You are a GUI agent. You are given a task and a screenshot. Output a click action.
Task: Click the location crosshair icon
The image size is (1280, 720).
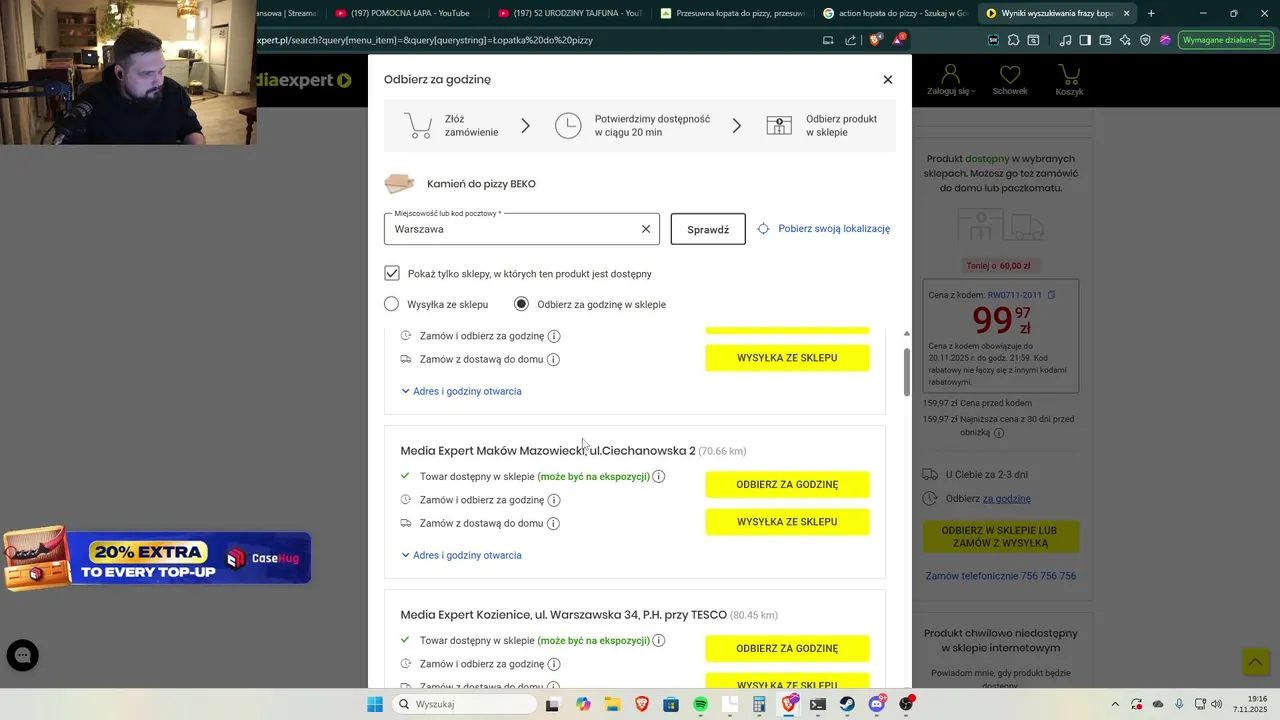[x=763, y=229]
